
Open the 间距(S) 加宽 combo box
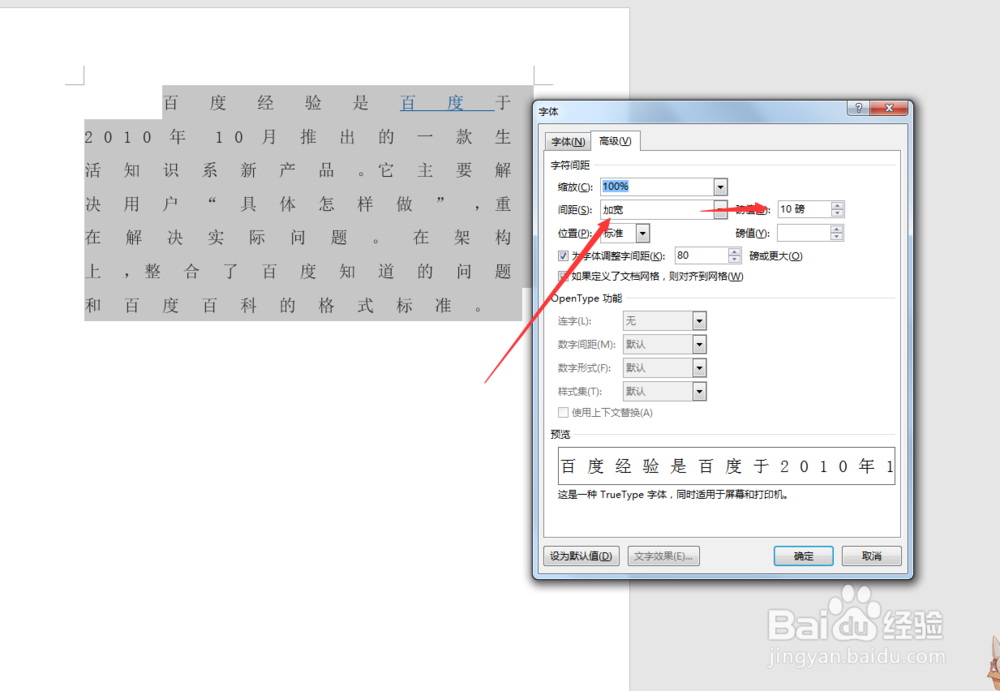(663, 209)
